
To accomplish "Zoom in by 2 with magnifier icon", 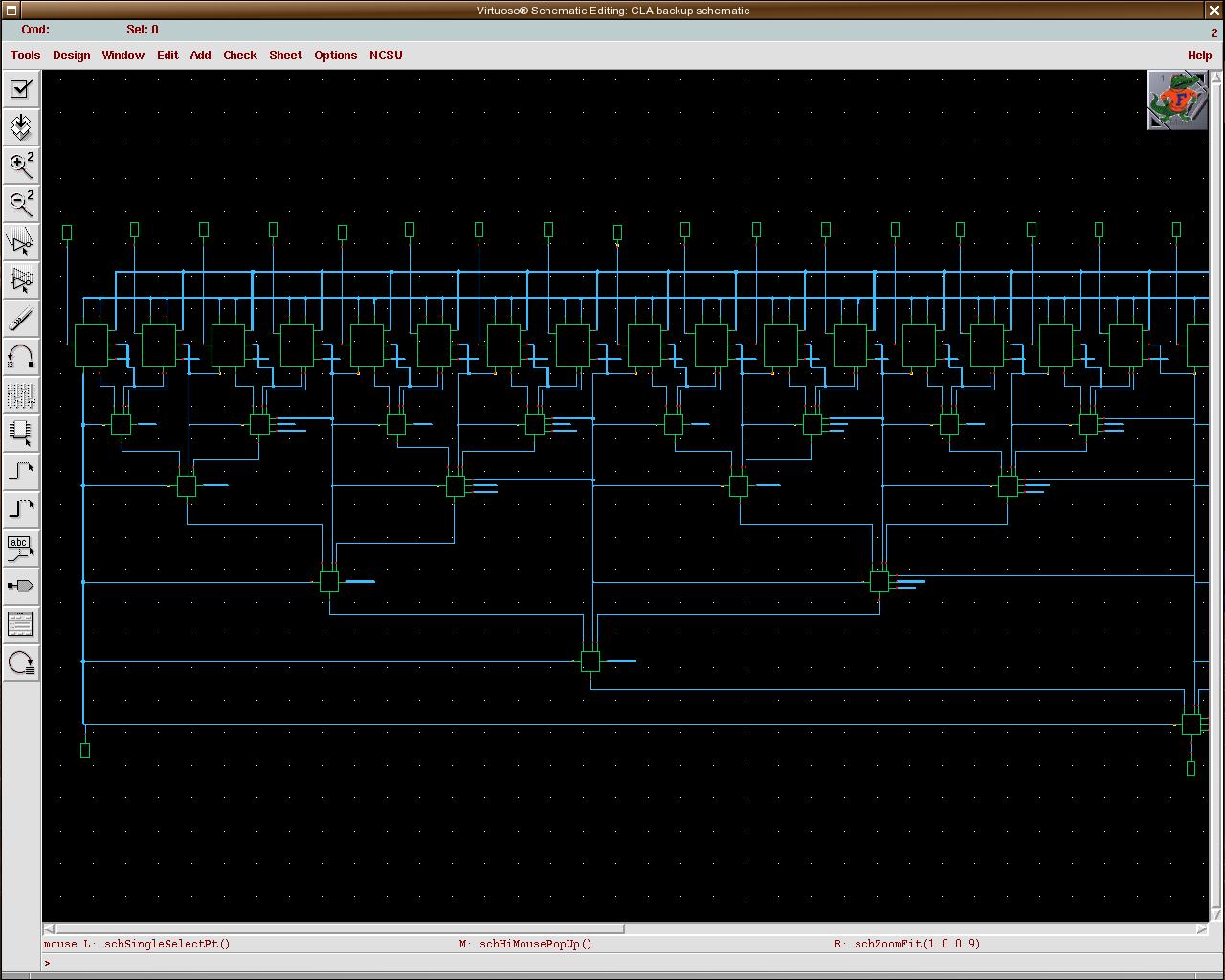I will coord(21,165).
